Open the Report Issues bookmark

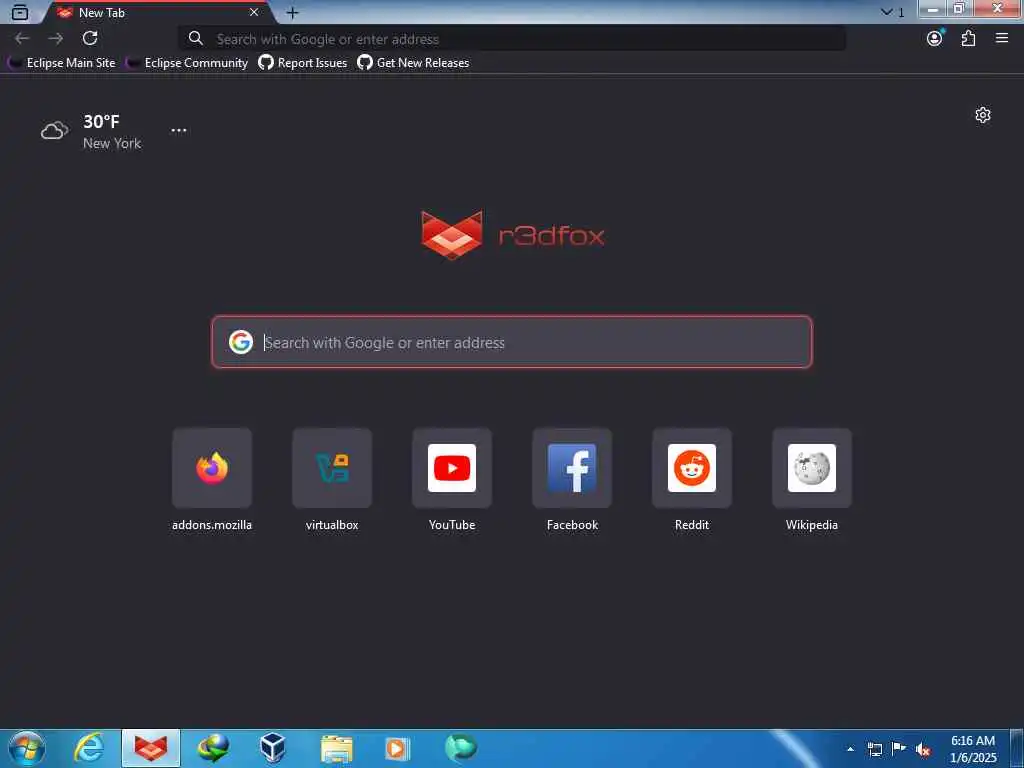(x=302, y=63)
